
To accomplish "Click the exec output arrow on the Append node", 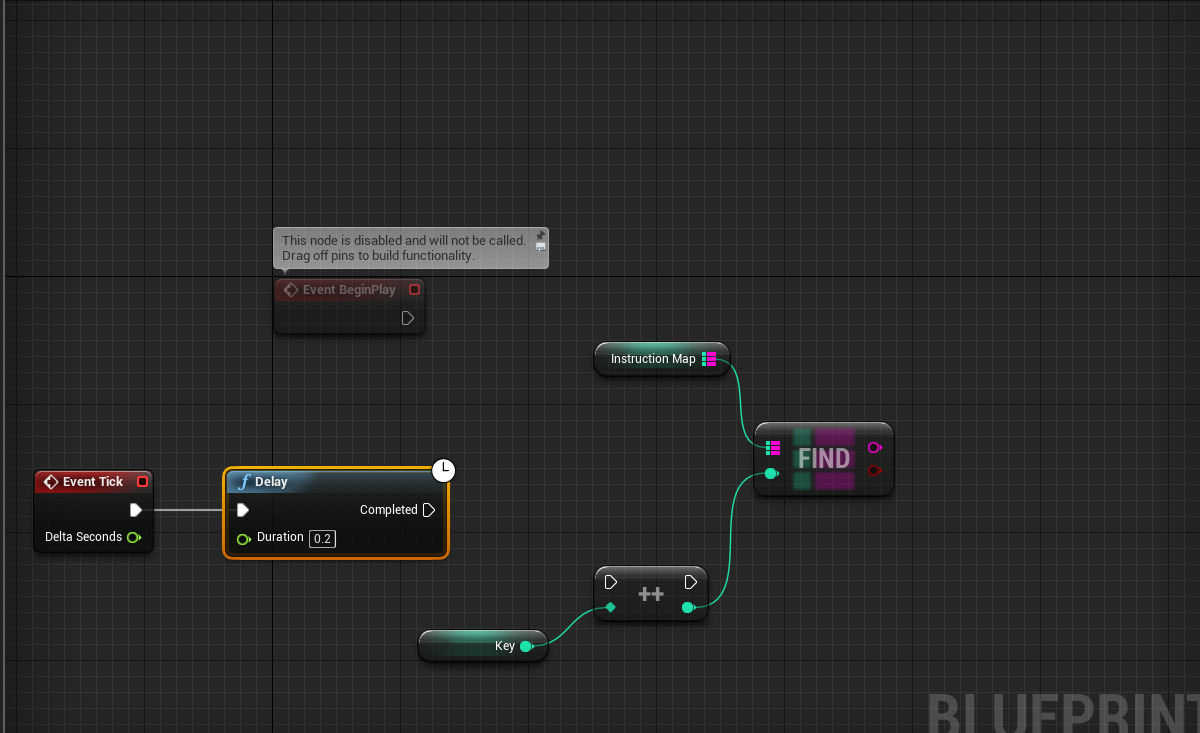I will pyautogui.click(x=690, y=581).
